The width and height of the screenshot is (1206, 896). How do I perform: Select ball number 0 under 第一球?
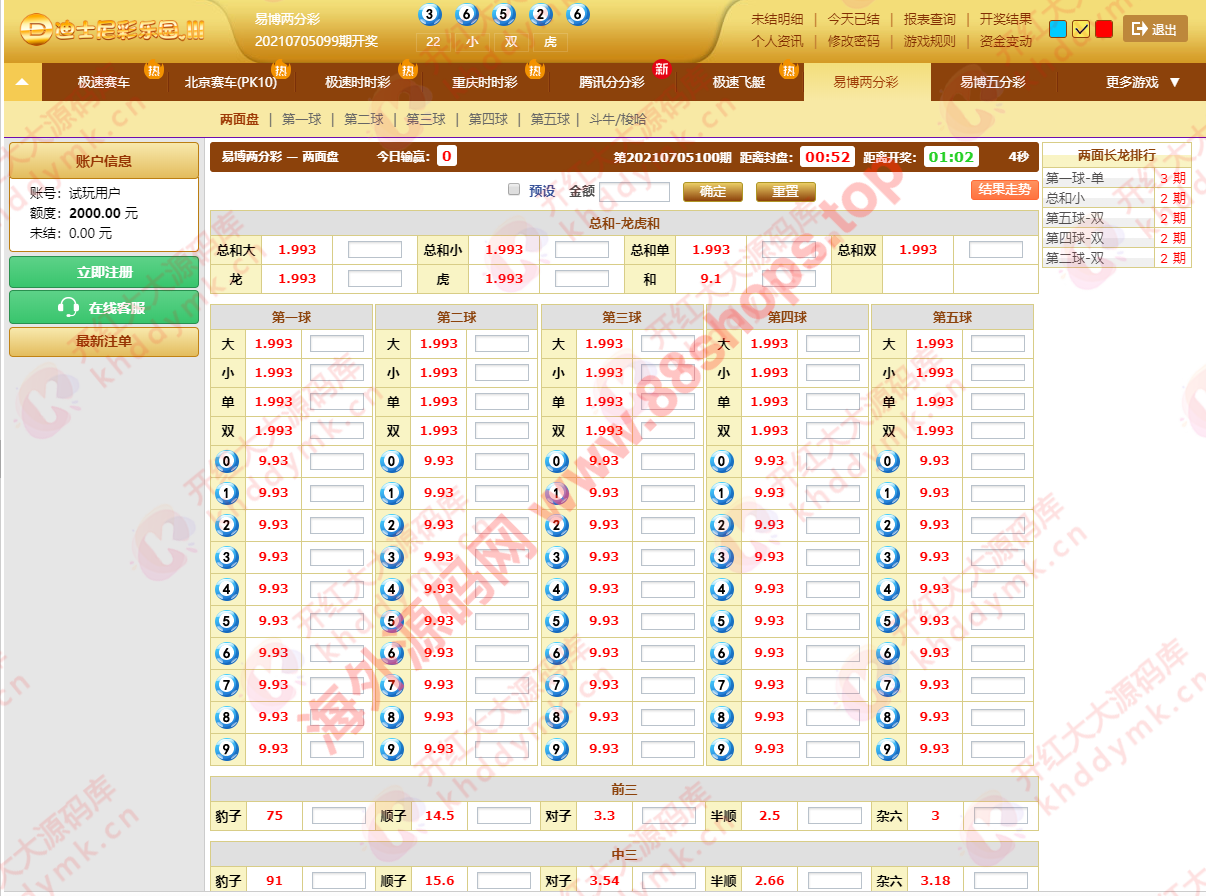point(227,461)
